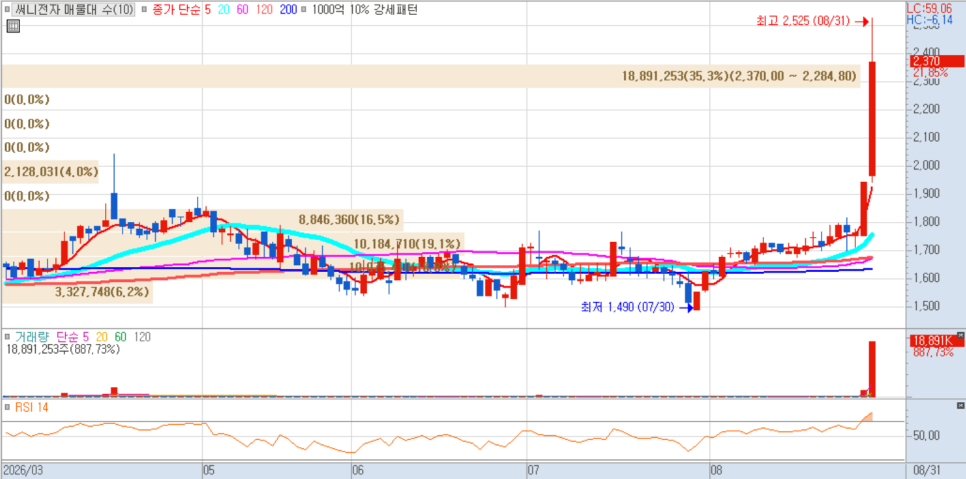Select the 거래량 indicator label
966x479 pixels.
pyautogui.click(x=33, y=337)
